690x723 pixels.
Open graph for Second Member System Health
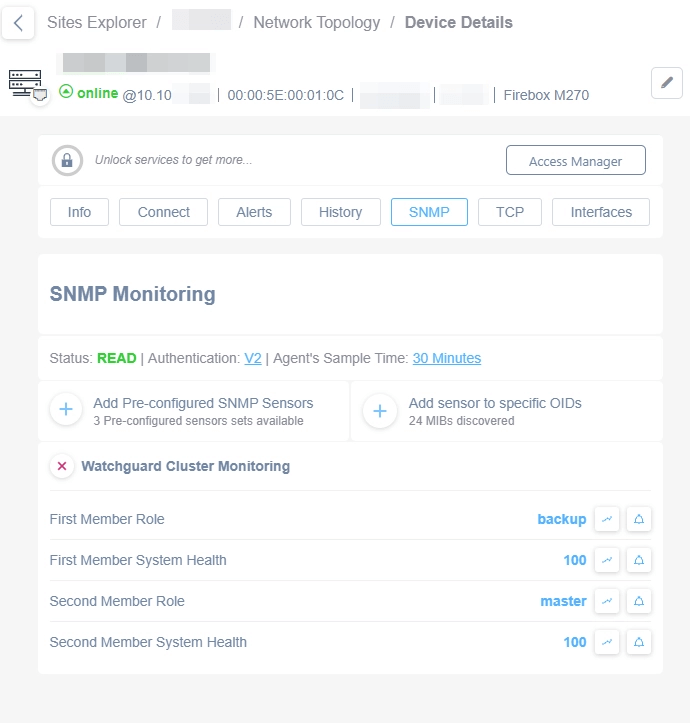[606, 642]
